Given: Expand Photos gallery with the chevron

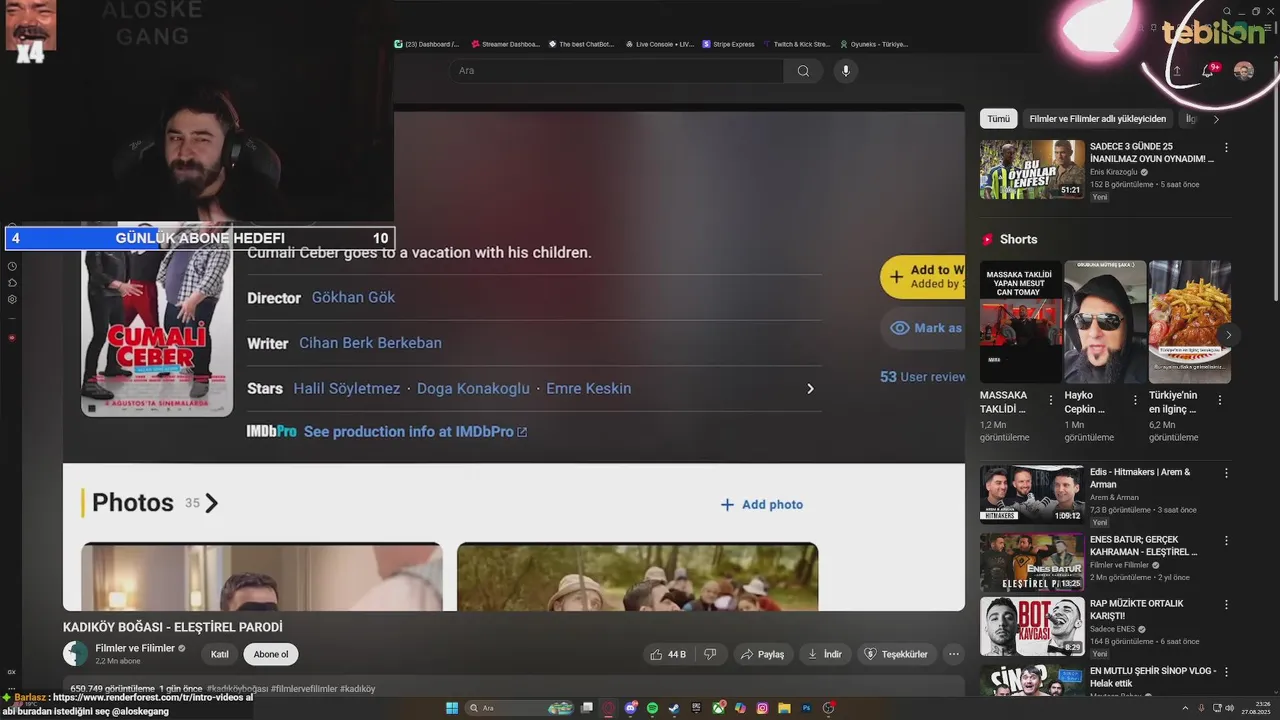Looking at the screenshot, I should [211, 503].
